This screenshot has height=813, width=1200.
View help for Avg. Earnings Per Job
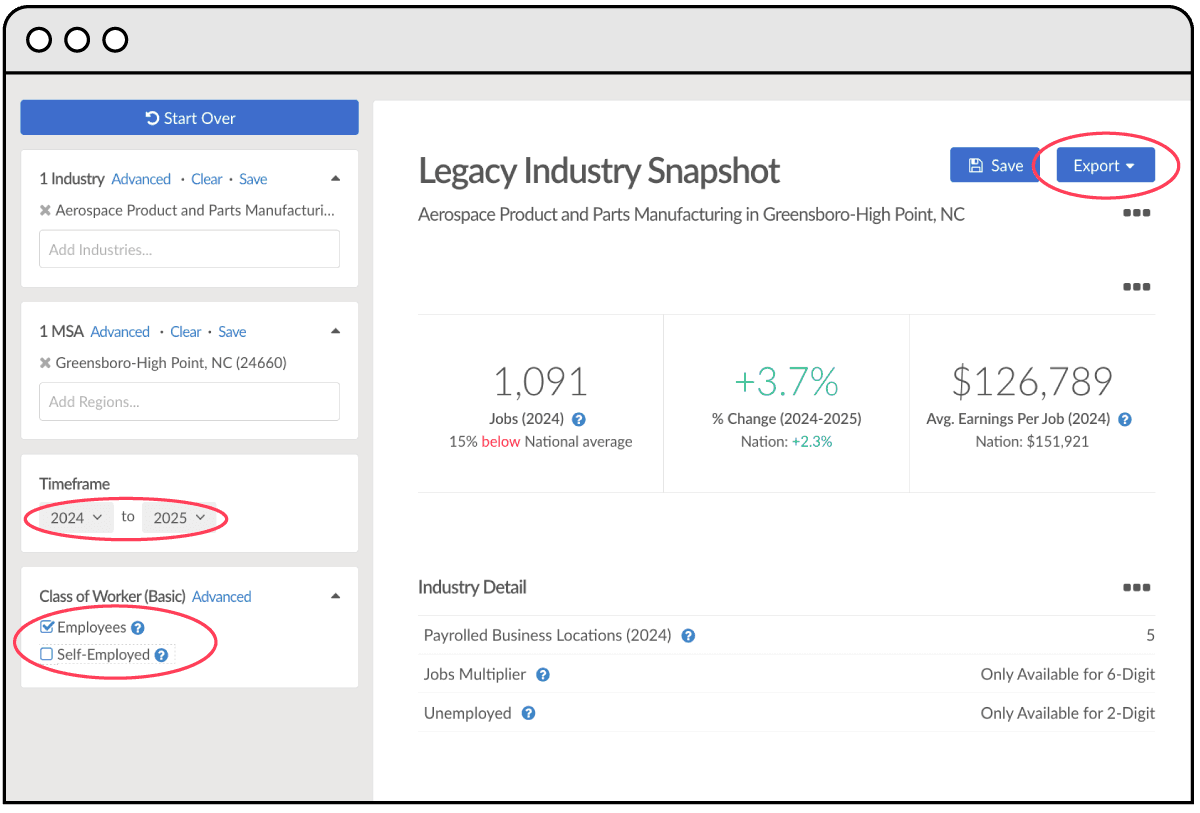pos(1125,419)
